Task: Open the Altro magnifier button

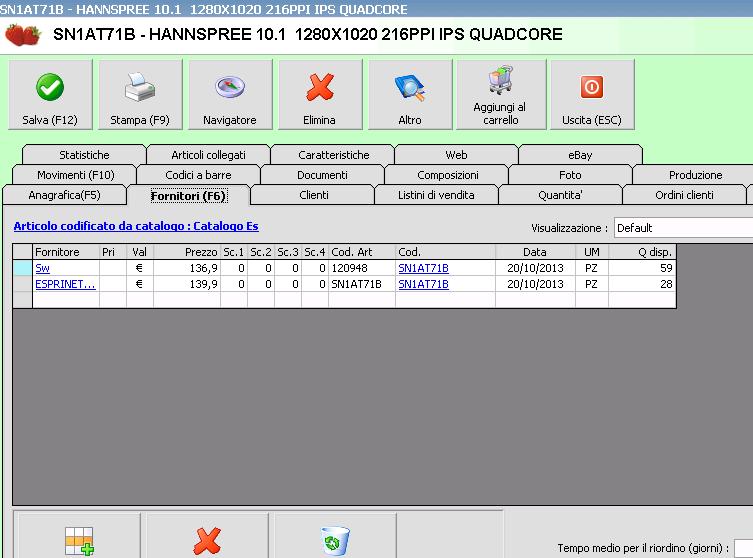Action: pos(410,95)
